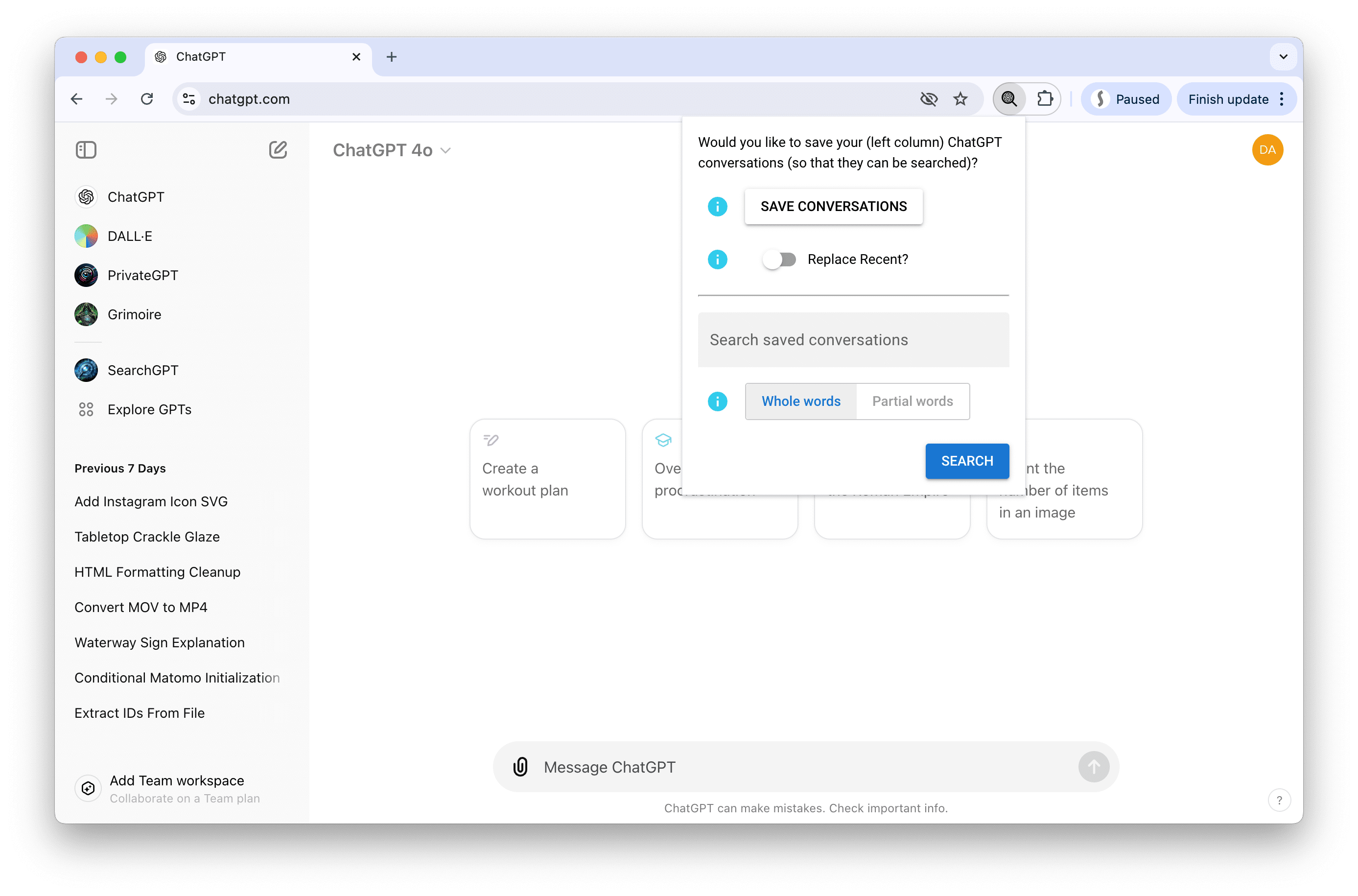This screenshot has width=1358, height=896.
Task: Open the PrivateGPT entry
Action: [86, 276]
